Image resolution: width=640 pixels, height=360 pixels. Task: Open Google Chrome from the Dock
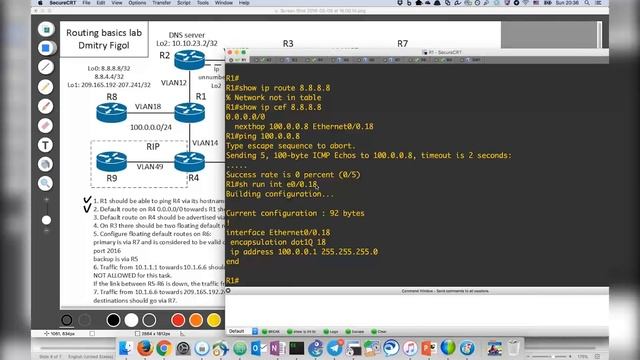[164, 348]
